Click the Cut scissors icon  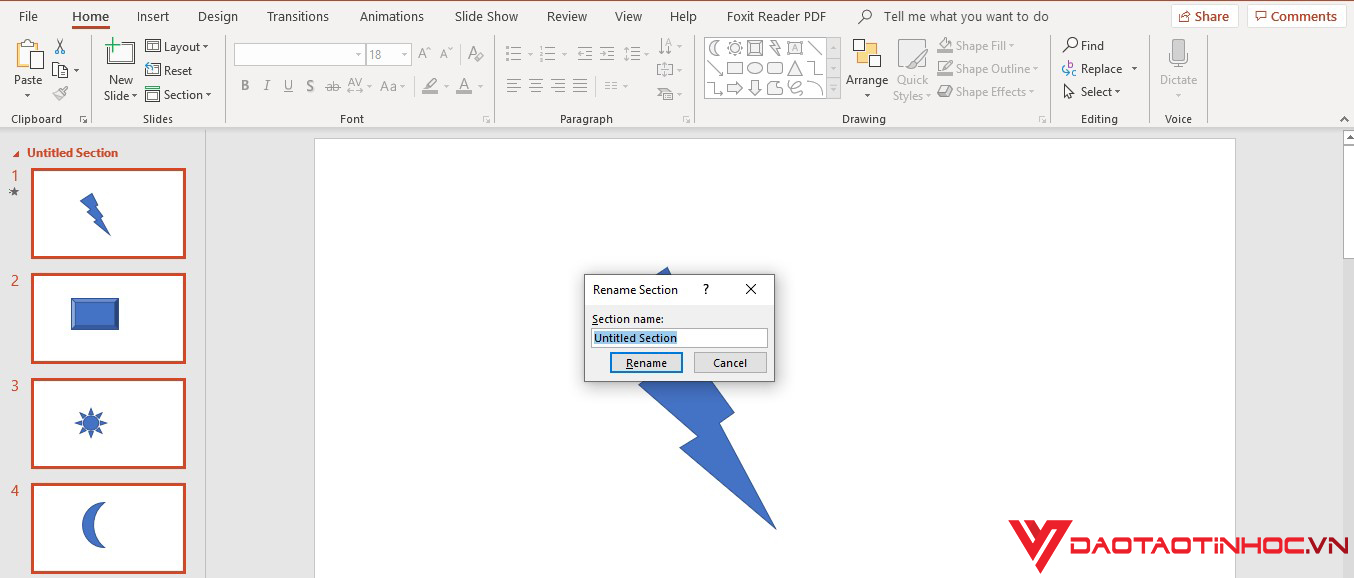60,47
